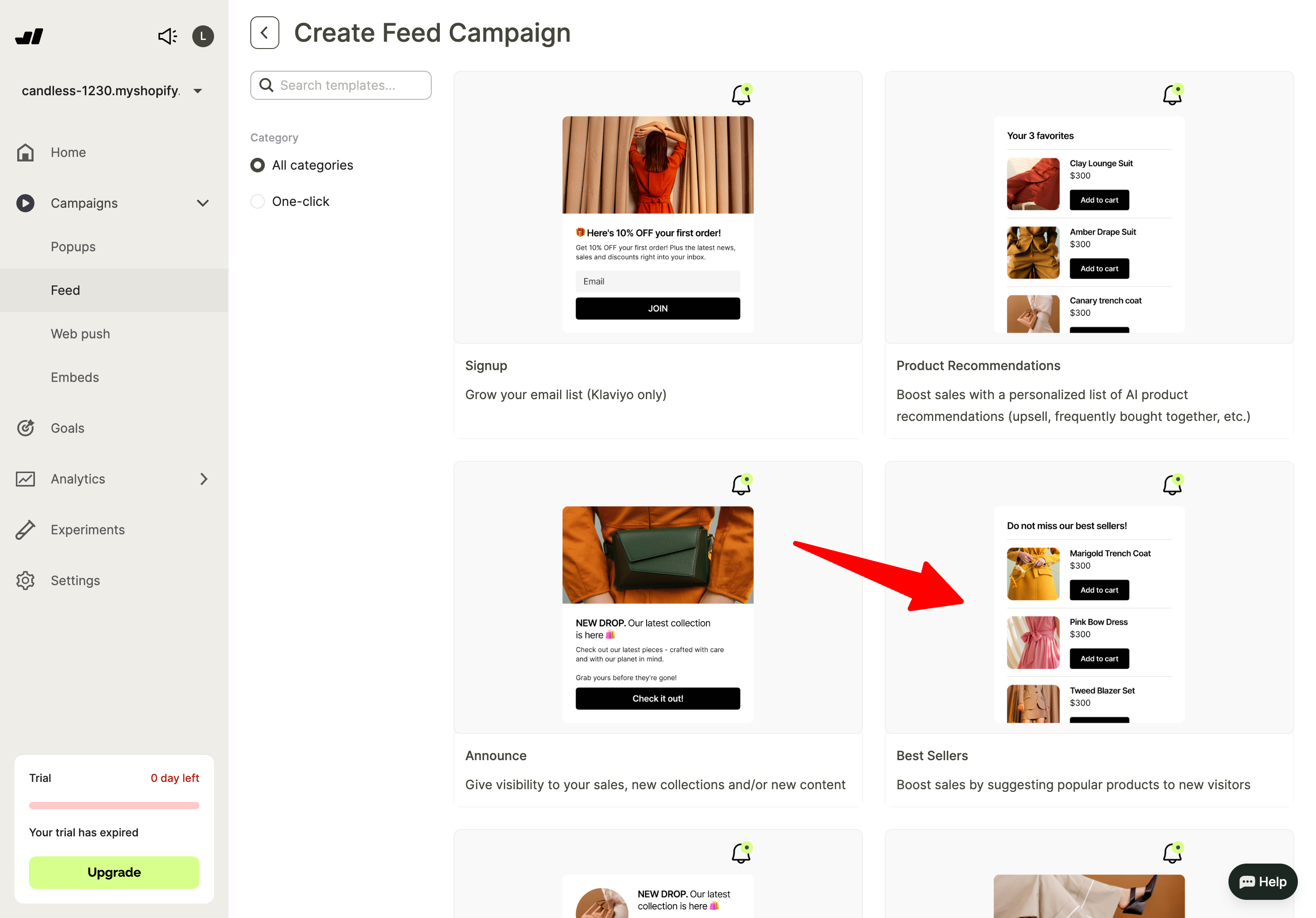Image resolution: width=1316 pixels, height=918 pixels.
Task: Click the green Upgrade button
Action: tap(114, 872)
